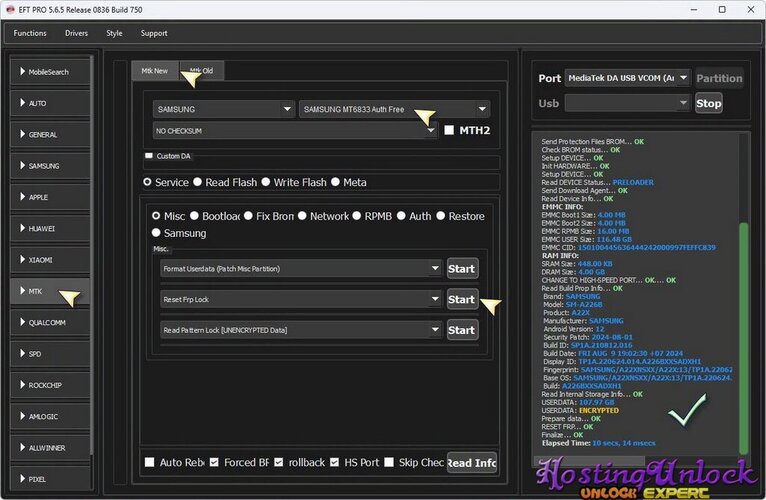Screen dimensions: 766x500
Task: Click the EFT PRO app icon in title bar
Action: (x=10, y=9)
